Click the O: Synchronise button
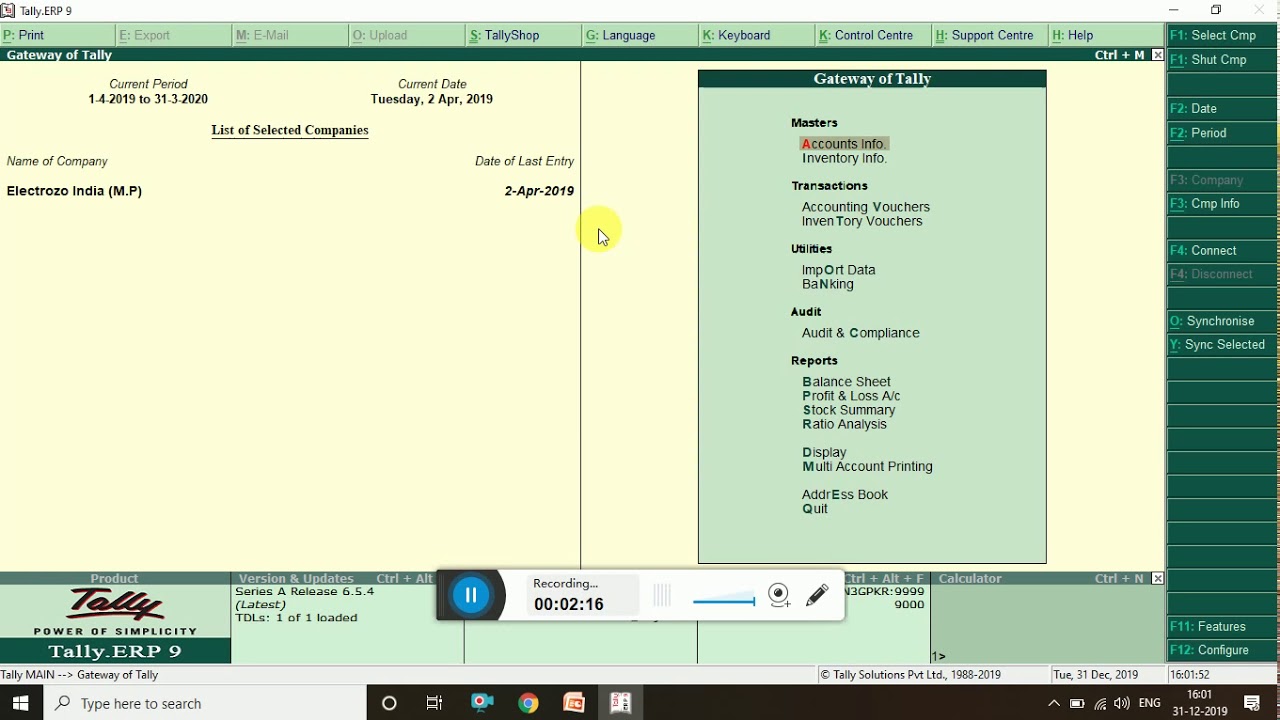 click(x=1222, y=321)
